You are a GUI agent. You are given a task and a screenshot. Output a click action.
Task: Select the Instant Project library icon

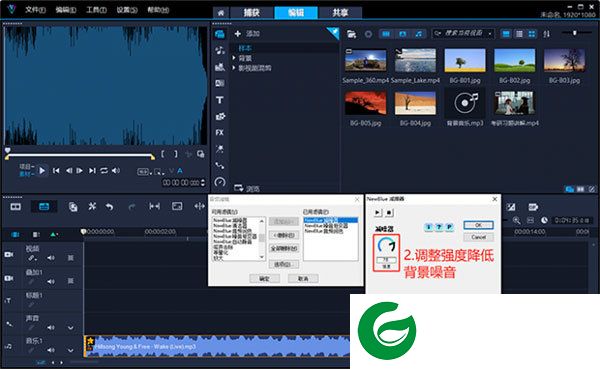[220, 67]
